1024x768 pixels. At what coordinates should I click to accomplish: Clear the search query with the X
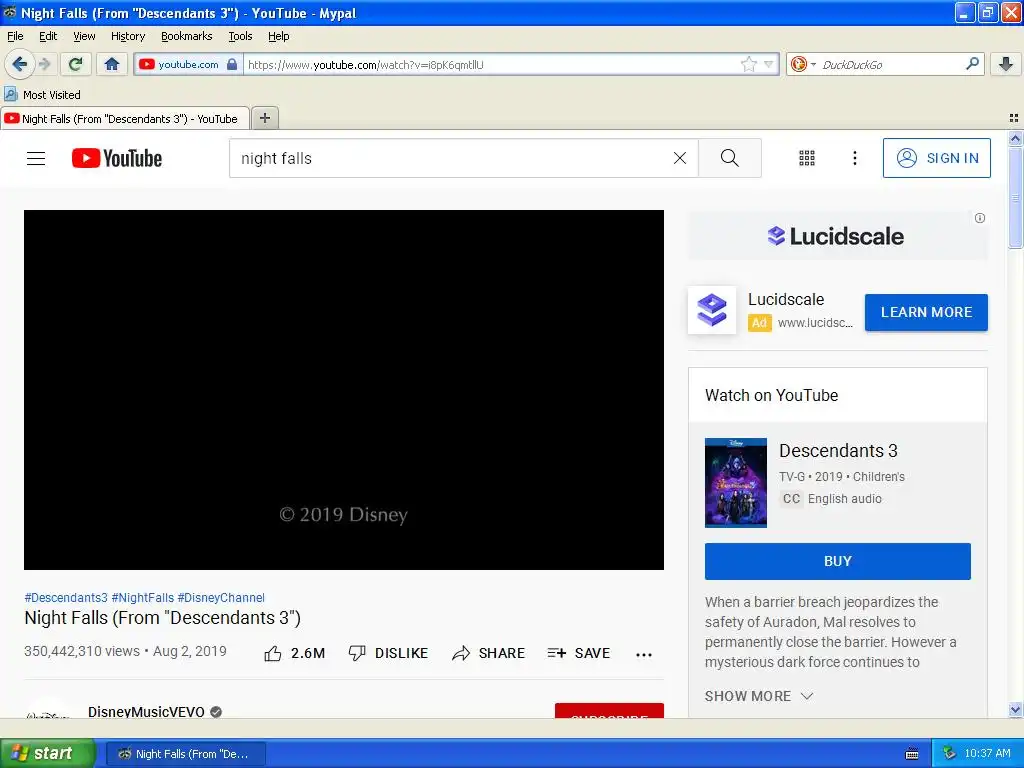click(680, 158)
